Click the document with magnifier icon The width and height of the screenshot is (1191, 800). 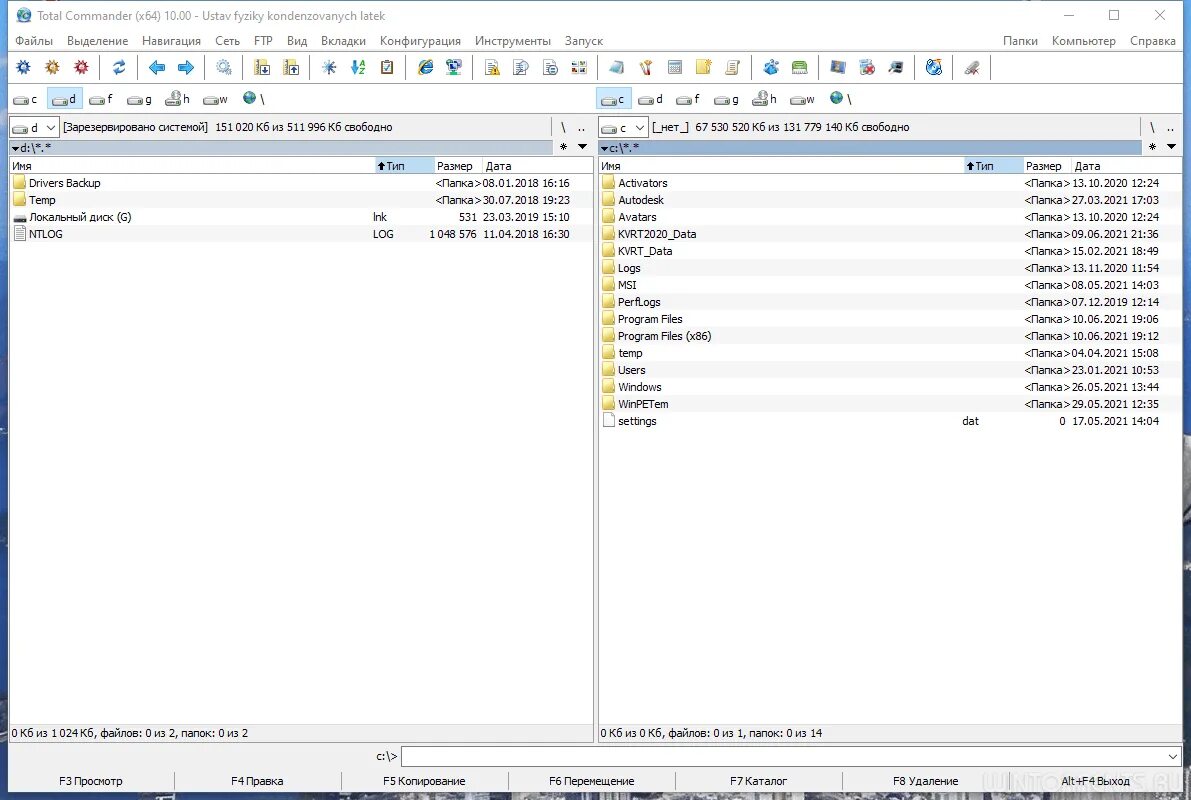521,68
